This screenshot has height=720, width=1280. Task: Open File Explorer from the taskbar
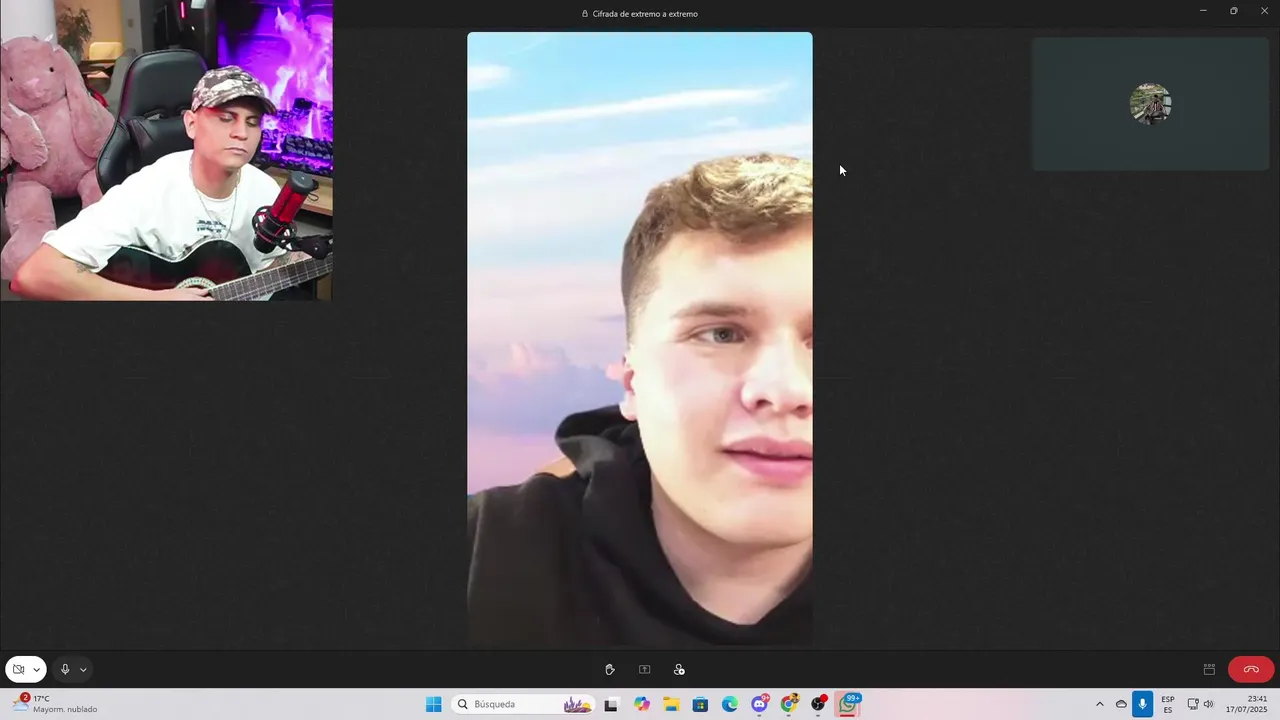(671, 704)
